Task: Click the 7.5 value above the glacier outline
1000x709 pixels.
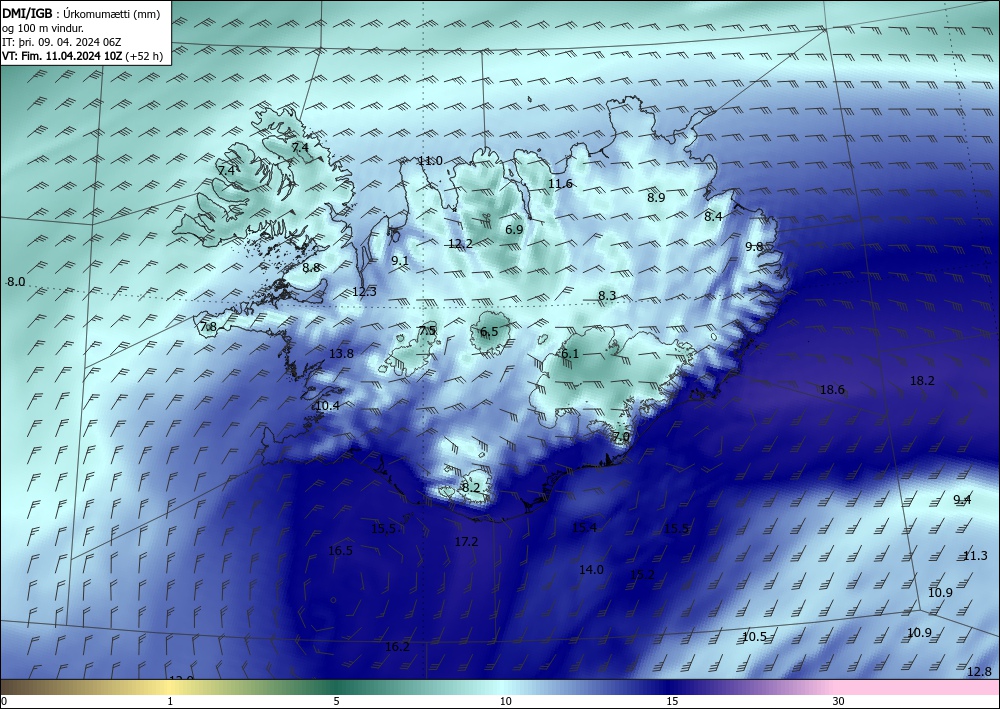Action: point(427,330)
